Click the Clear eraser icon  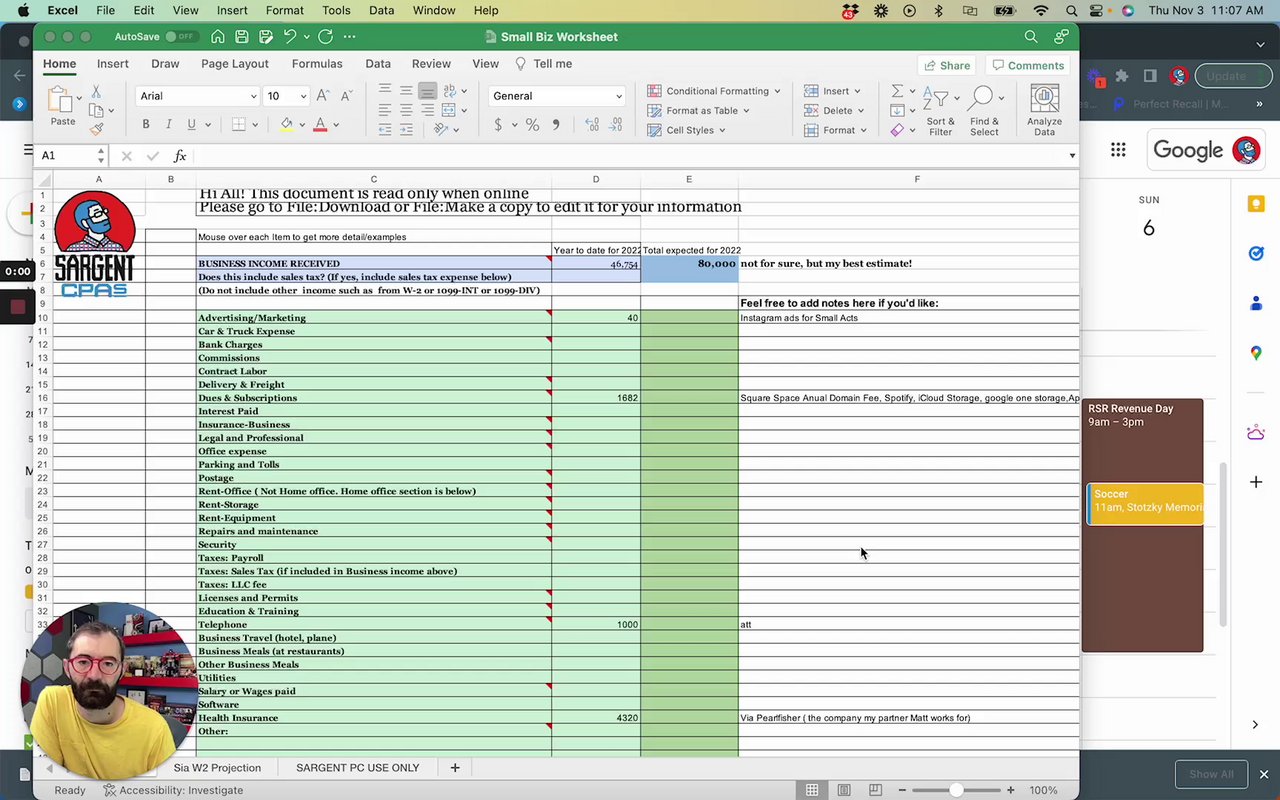(897, 130)
